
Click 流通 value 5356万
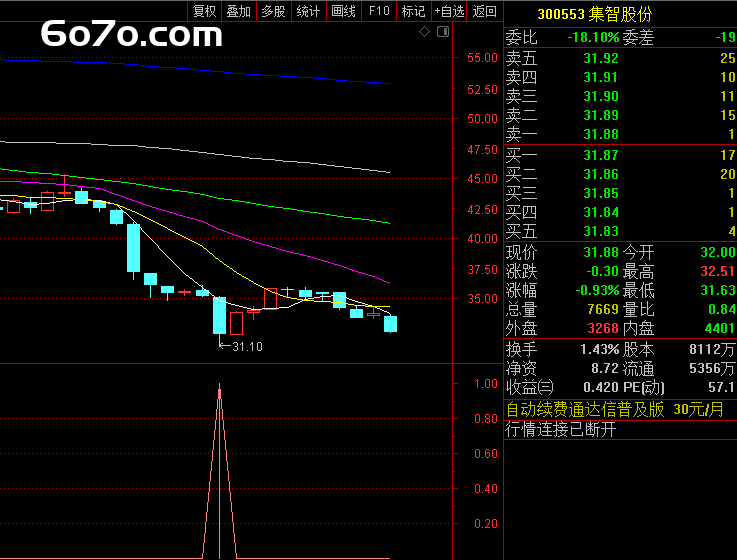point(712,368)
